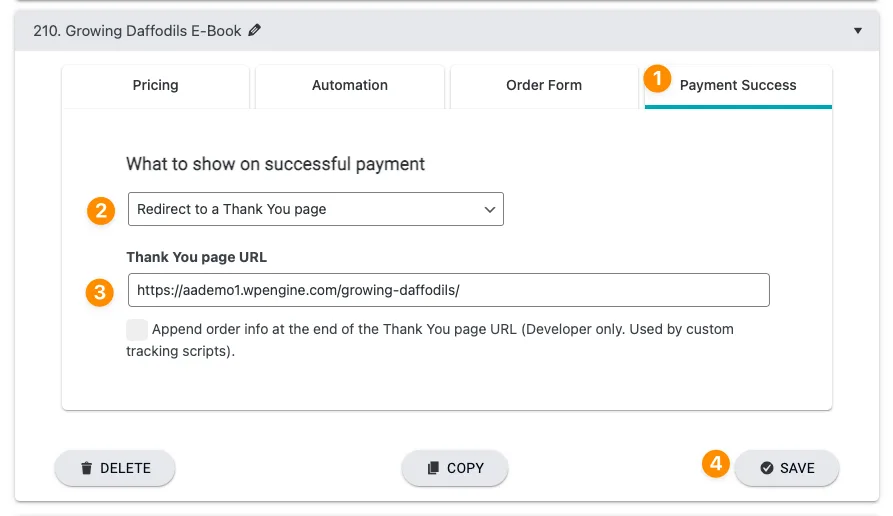
Task: Click orange step 3 badge
Action: (x=100, y=292)
